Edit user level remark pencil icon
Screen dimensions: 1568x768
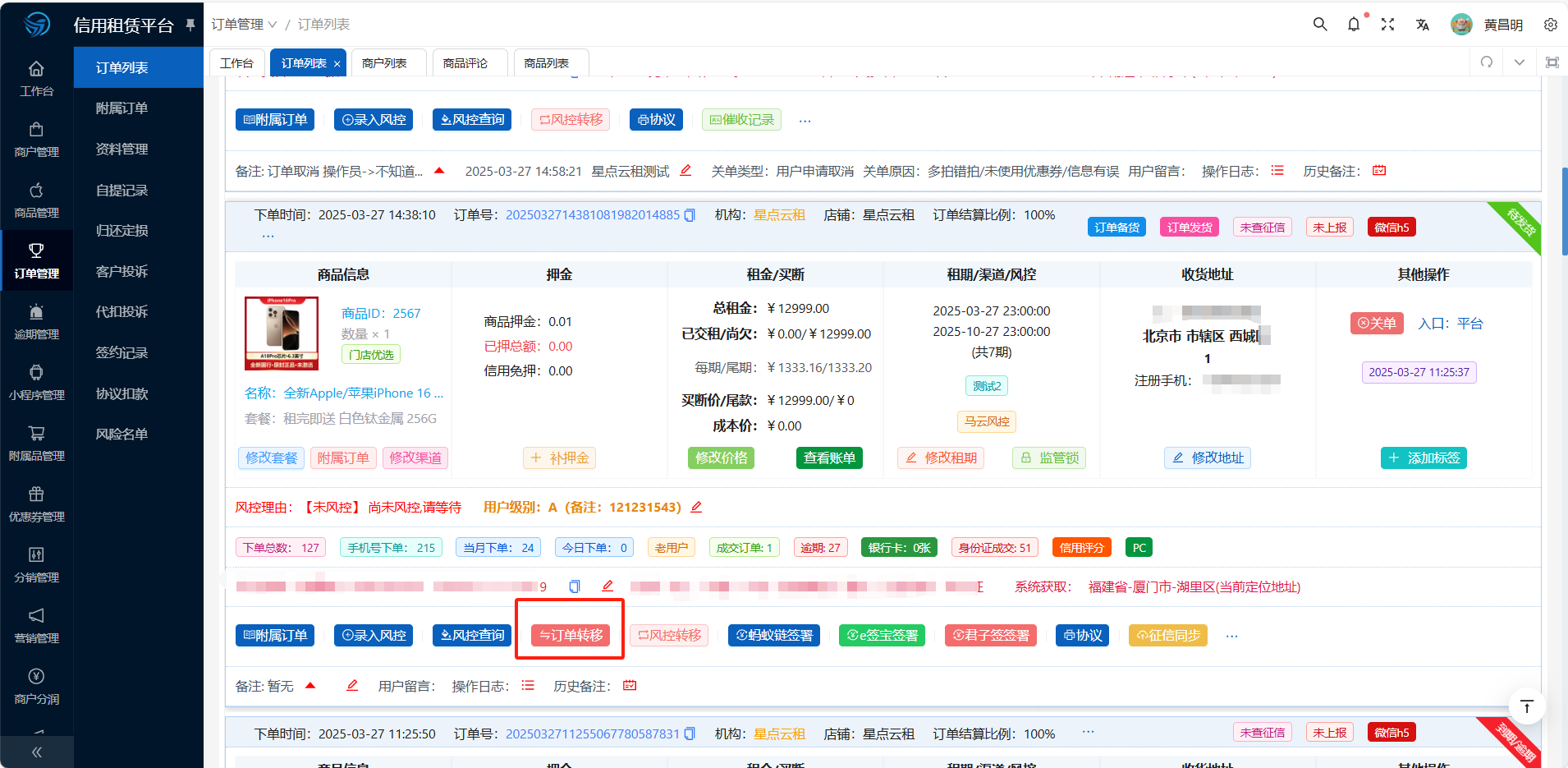[x=696, y=507]
